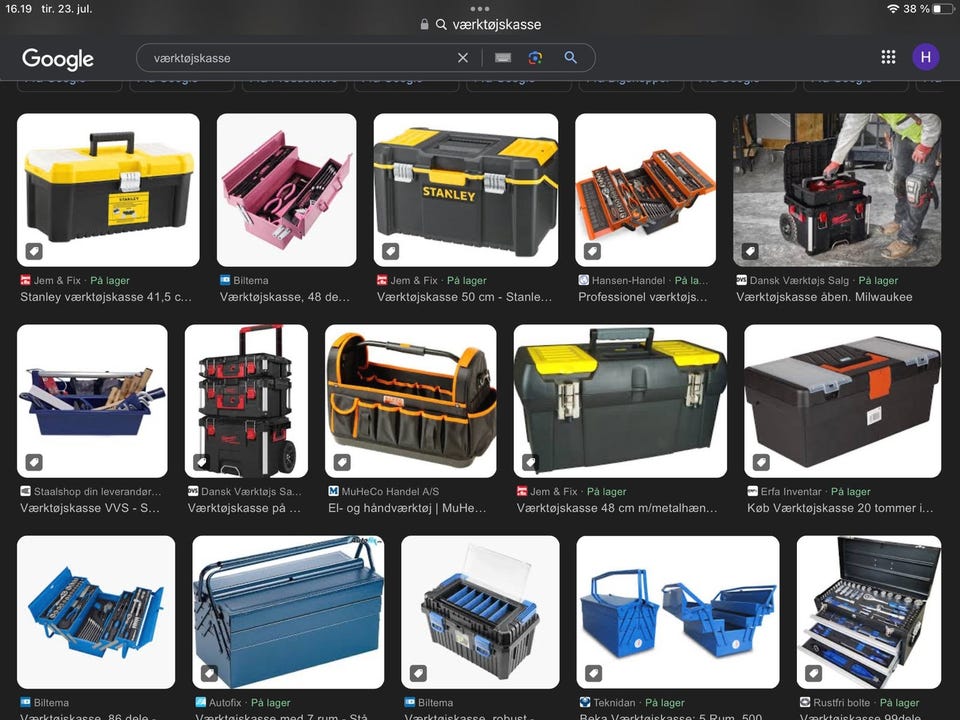Click product tag icon on Erfa Inventar image
Image resolution: width=960 pixels, height=720 pixels.
pyautogui.click(x=761, y=462)
